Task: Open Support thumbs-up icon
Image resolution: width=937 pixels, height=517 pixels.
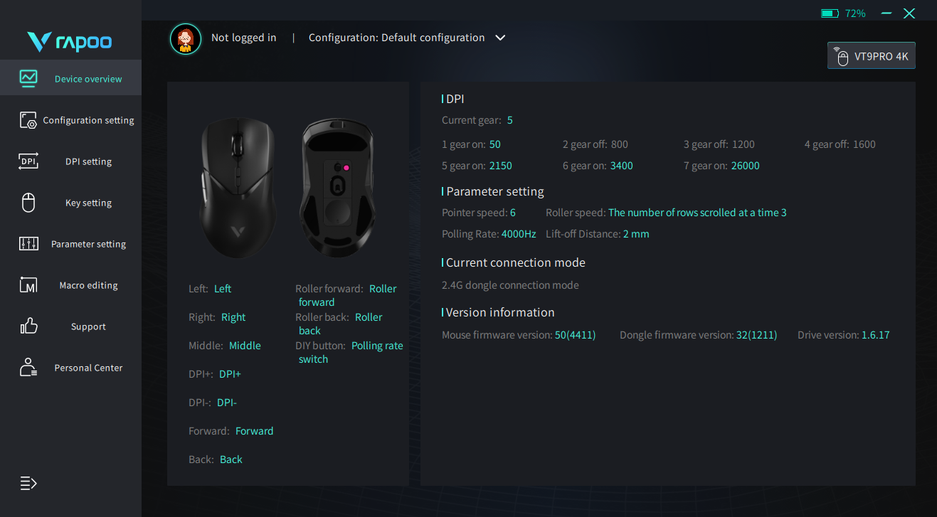Action: (x=28, y=326)
